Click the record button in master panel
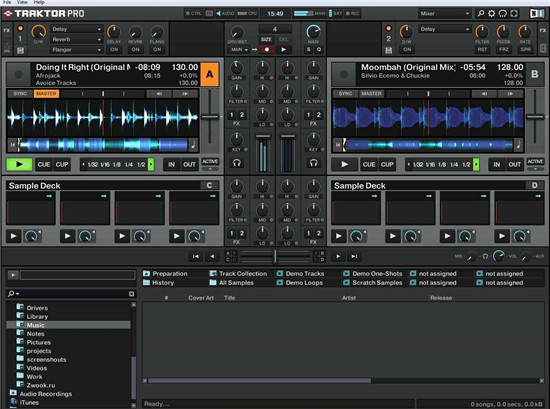Screen dimensions: 550x409 (x=267, y=49)
